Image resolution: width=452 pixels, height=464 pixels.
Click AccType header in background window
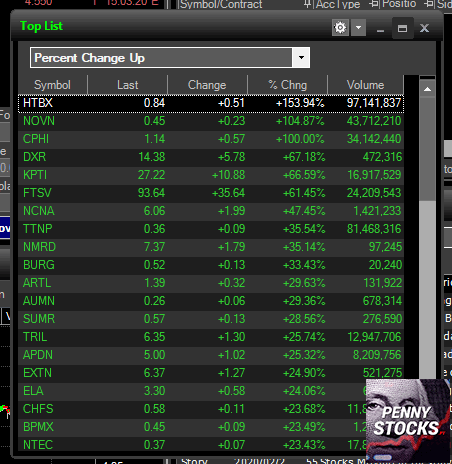(x=338, y=5)
